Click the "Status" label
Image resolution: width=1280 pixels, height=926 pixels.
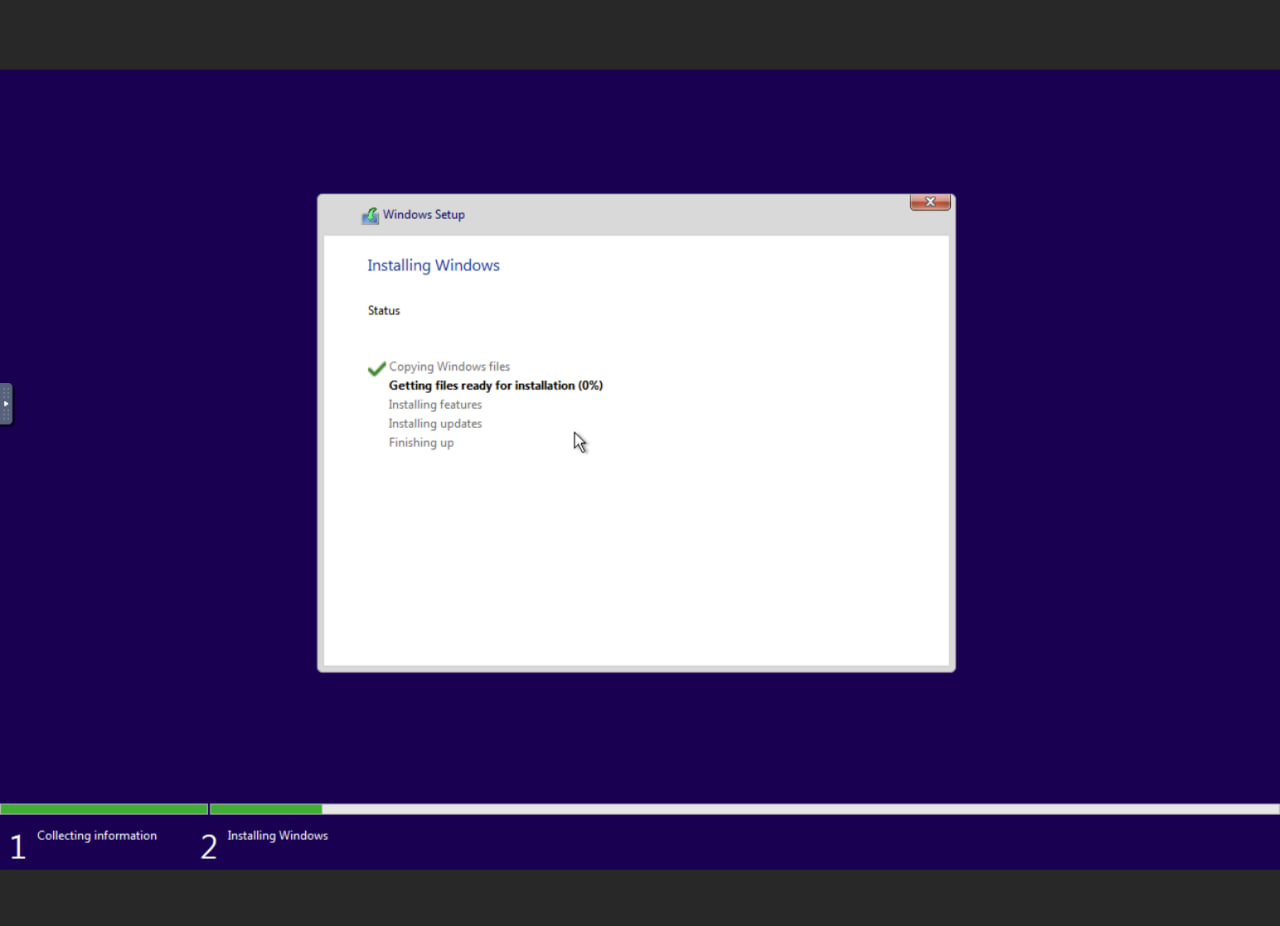(x=384, y=311)
